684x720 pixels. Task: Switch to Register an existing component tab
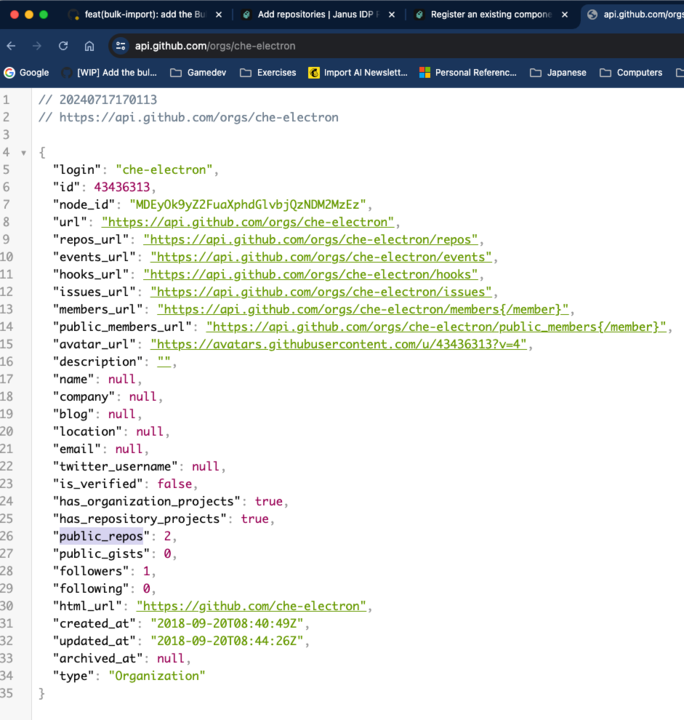pyautogui.click(x=485, y=15)
